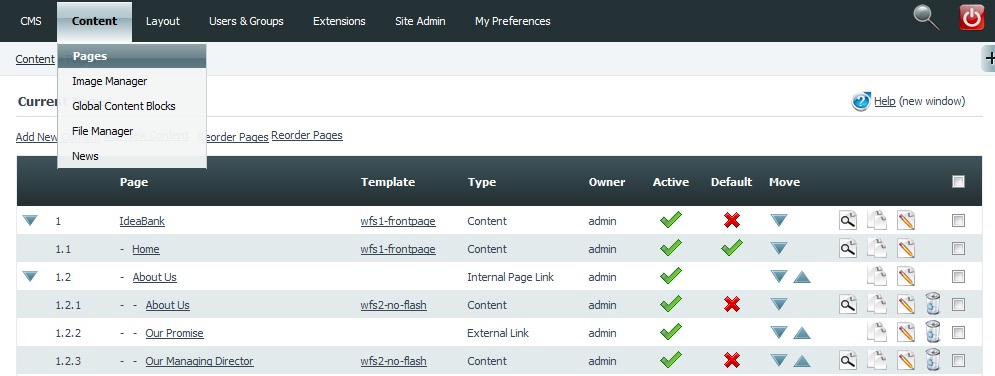The width and height of the screenshot is (995, 376).
Task: Open the Extensions menu
Action: coord(339,21)
